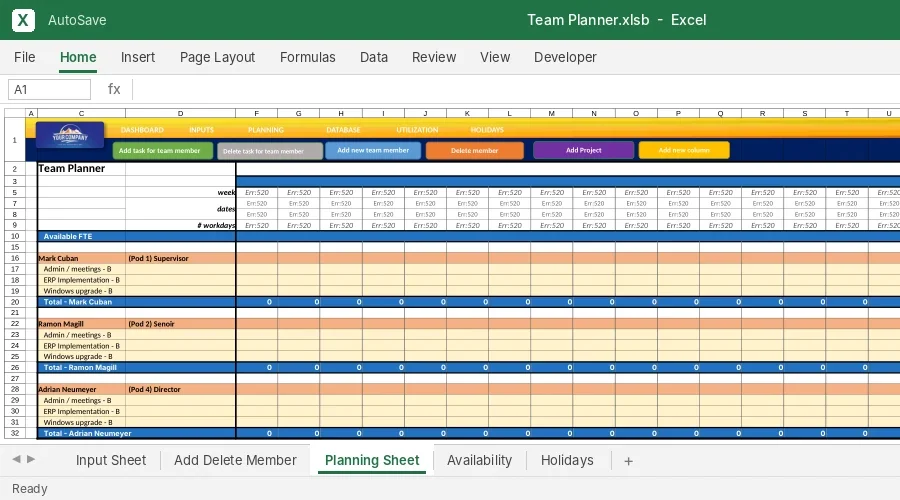This screenshot has height=500, width=900.
Task: Click AutoSave label in title bar
Action: tap(77, 20)
